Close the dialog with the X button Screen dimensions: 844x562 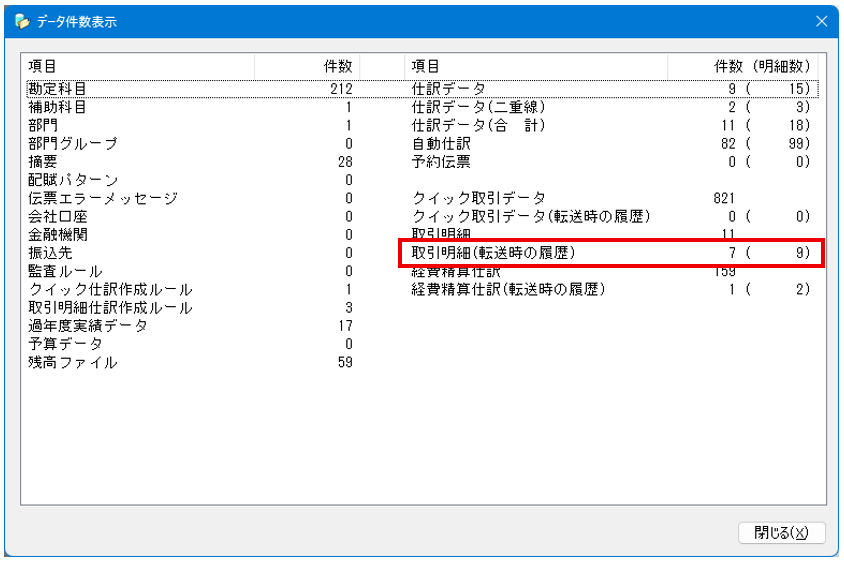point(821,21)
